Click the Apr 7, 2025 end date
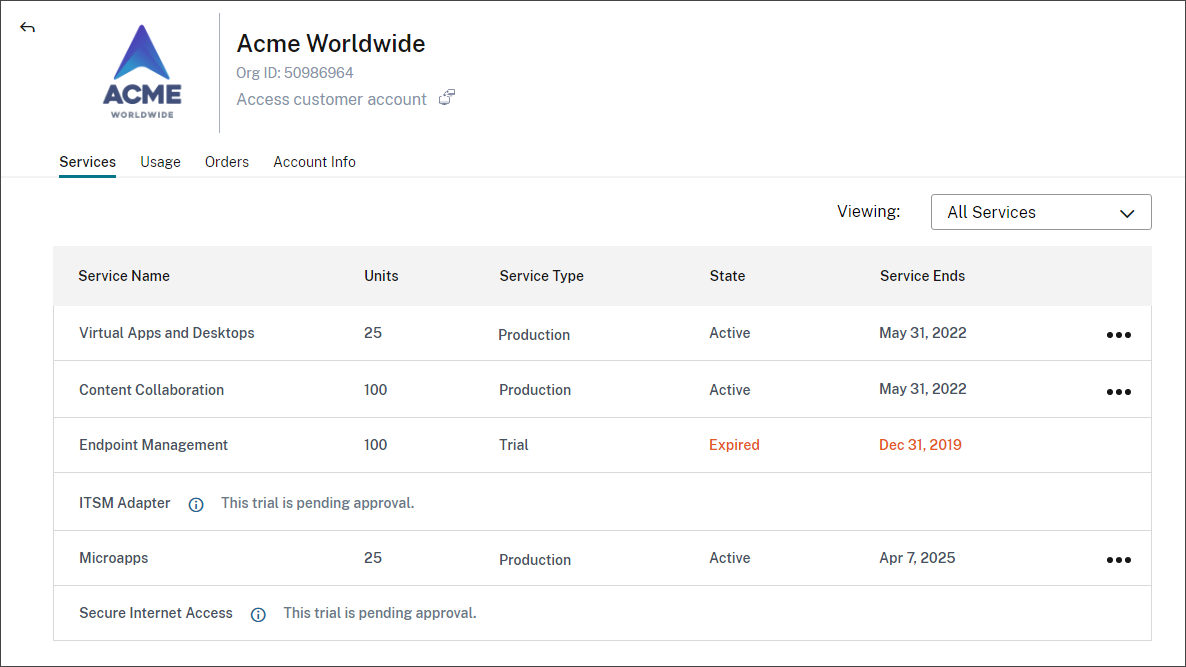The image size is (1186, 667). pyautogui.click(x=917, y=558)
